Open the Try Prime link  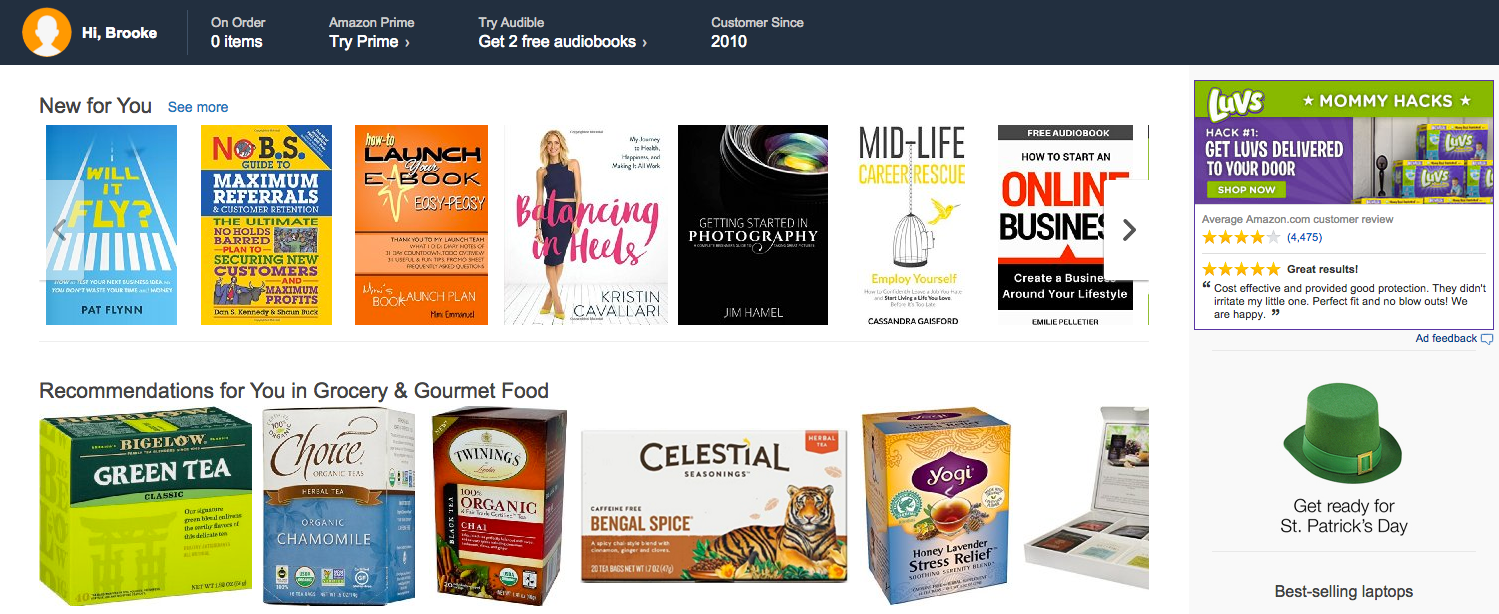[369, 42]
